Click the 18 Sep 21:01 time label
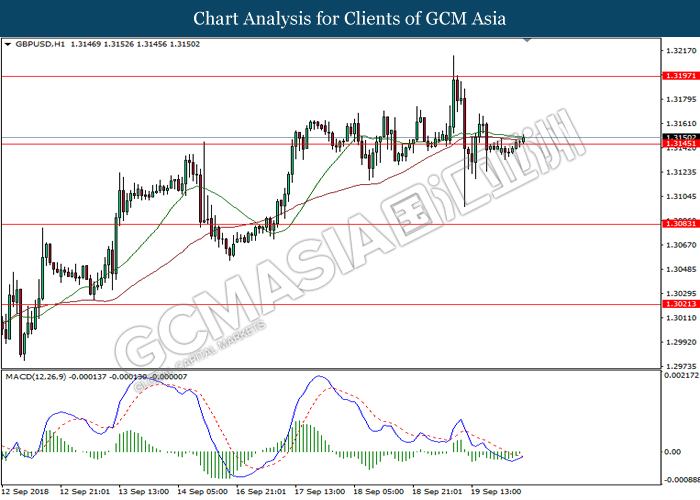Screen dimensions: 700x500 pyautogui.click(x=437, y=492)
